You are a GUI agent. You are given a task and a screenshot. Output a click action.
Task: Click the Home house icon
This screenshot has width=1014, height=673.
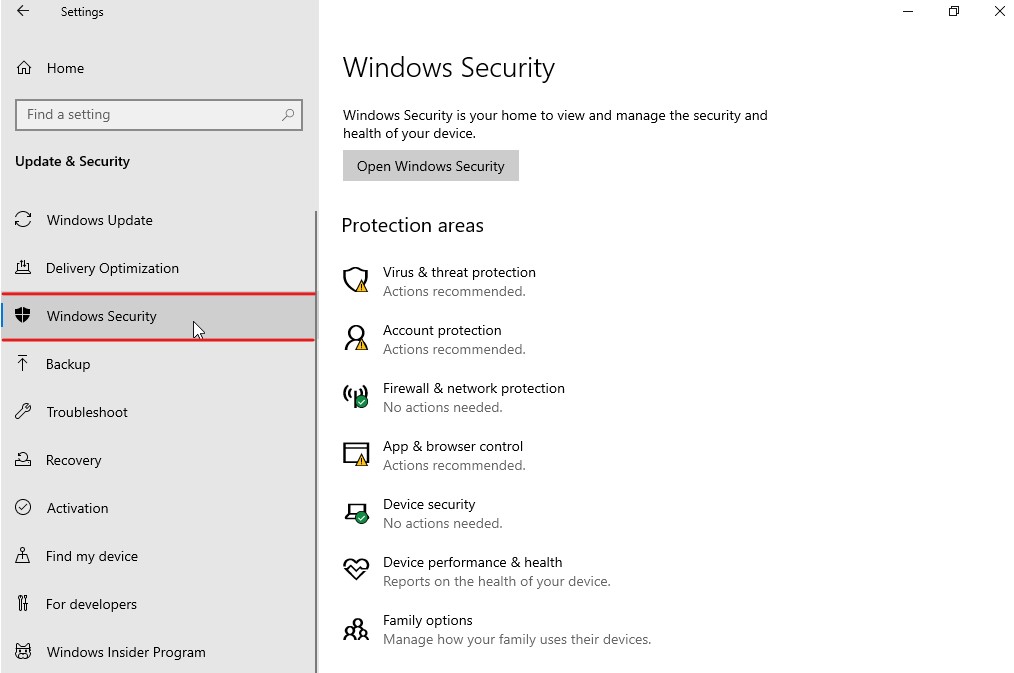coord(24,68)
